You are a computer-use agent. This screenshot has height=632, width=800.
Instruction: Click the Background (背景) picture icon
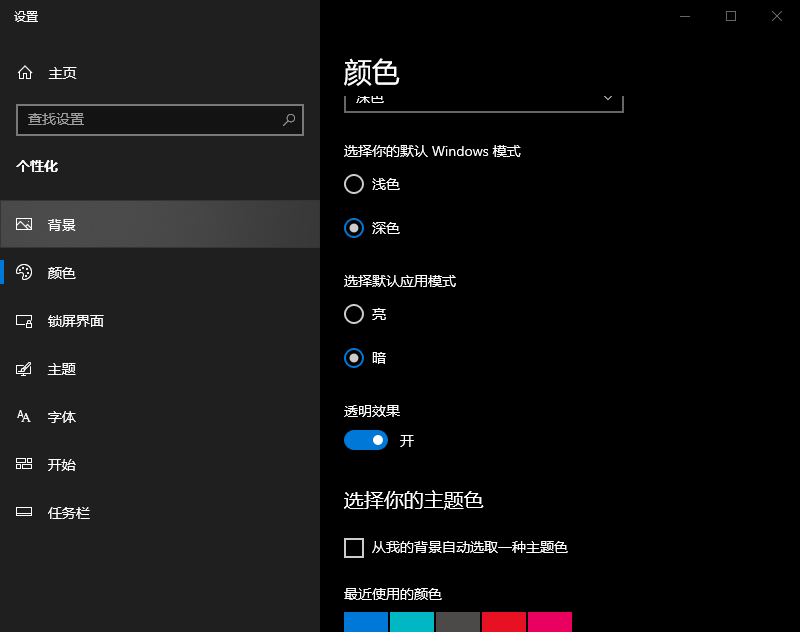point(25,225)
